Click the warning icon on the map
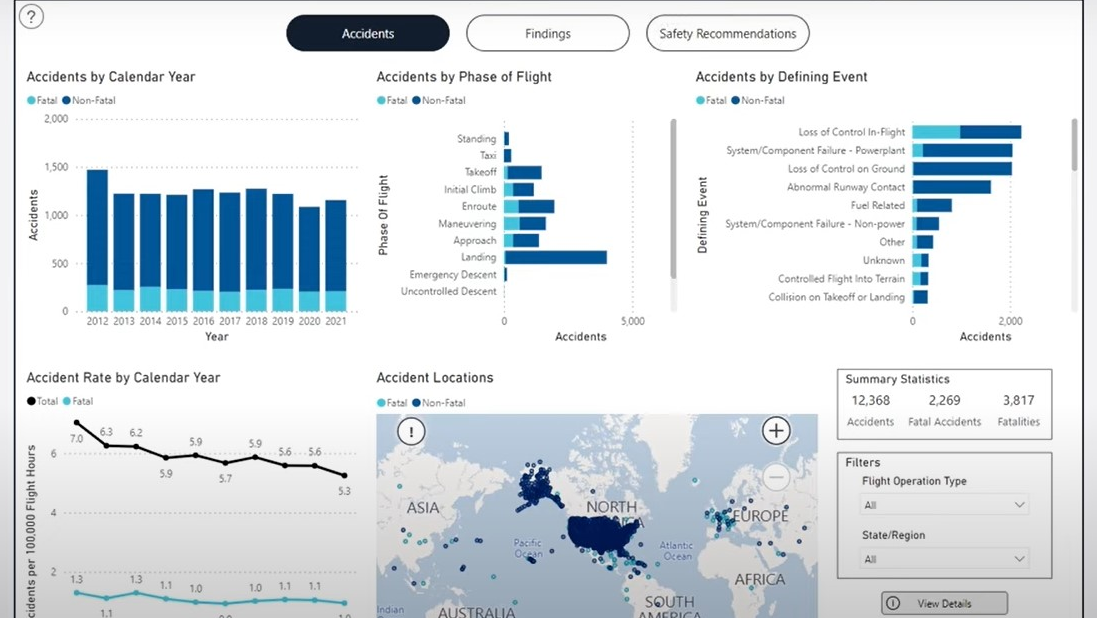 pyautogui.click(x=410, y=430)
